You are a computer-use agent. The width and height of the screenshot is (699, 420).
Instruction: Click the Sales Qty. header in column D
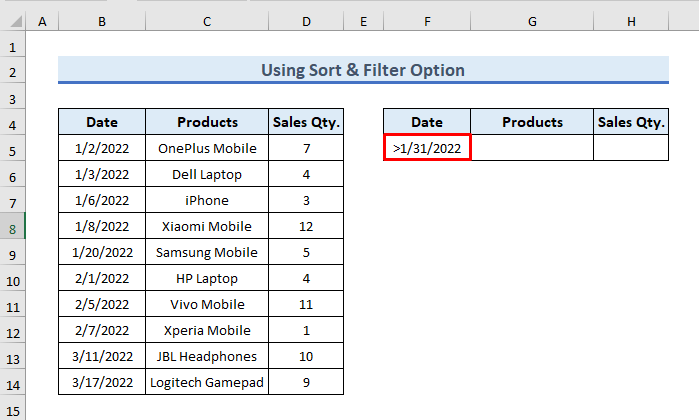click(306, 123)
